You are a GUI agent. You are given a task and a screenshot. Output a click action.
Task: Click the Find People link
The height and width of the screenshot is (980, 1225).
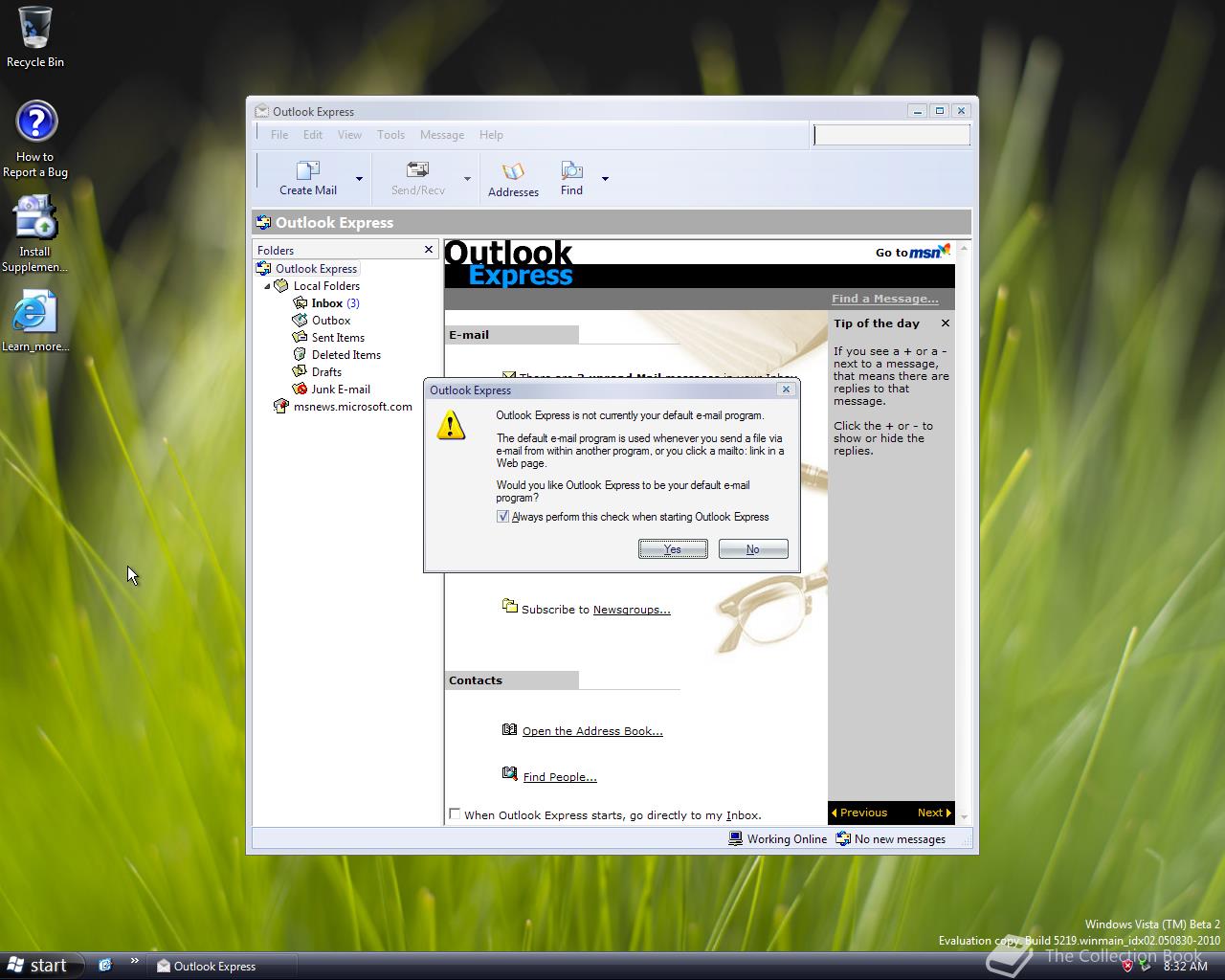point(560,777)
